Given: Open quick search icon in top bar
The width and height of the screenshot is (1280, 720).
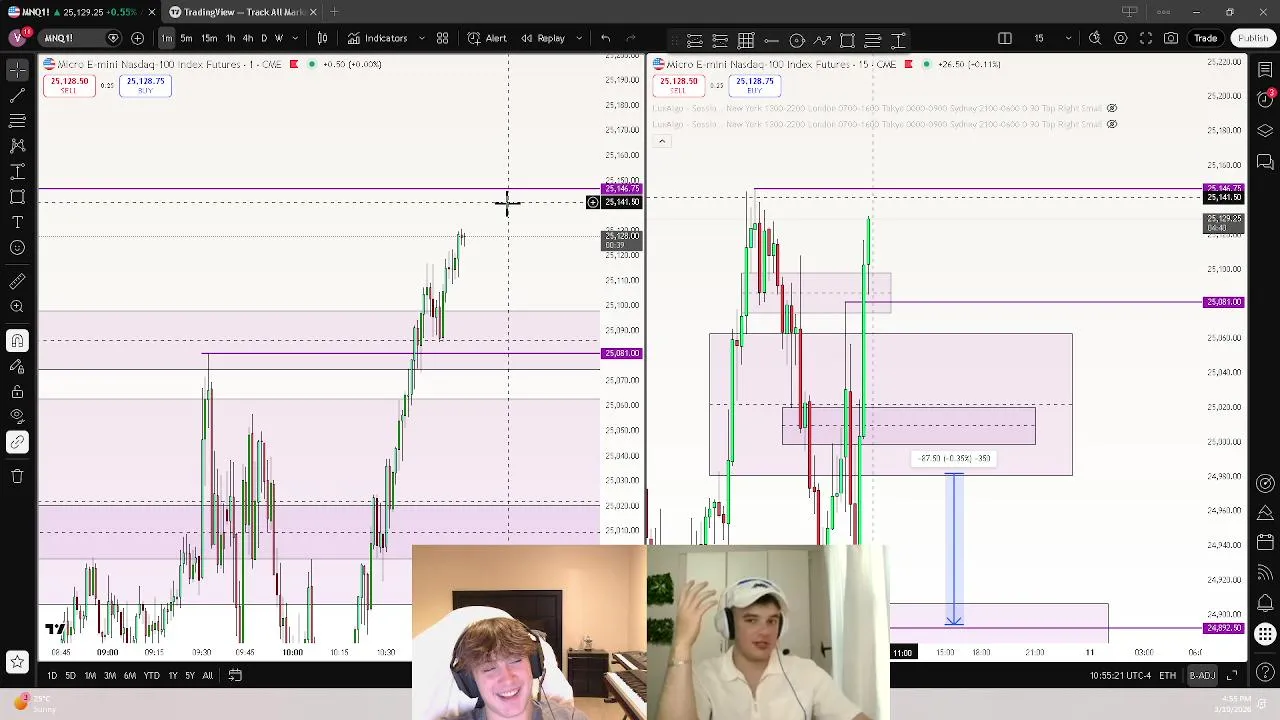Looking at the screenshot, I should 1095,38.
